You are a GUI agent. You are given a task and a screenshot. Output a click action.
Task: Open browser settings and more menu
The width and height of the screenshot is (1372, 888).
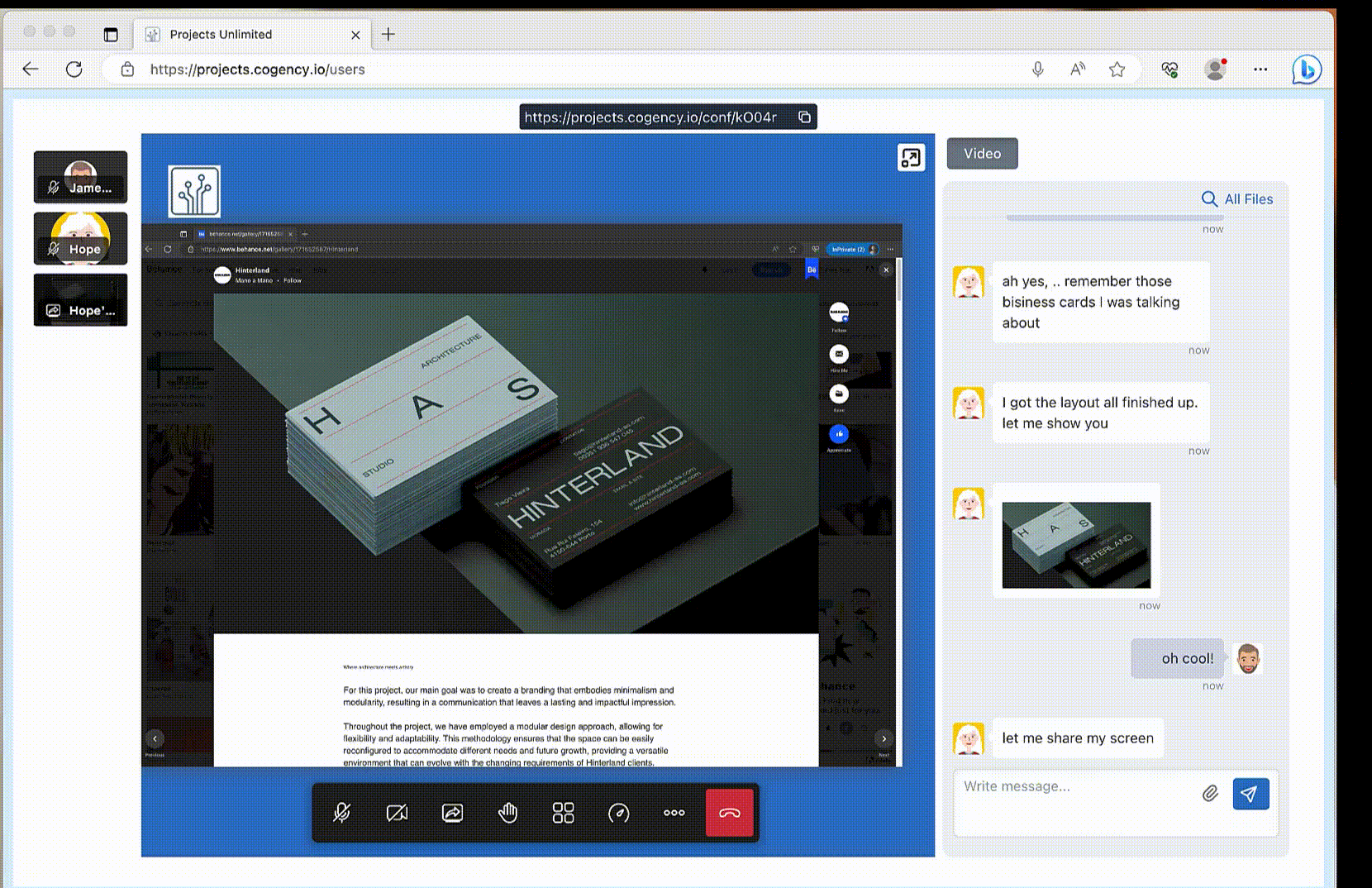click(x=1260, y=69)
